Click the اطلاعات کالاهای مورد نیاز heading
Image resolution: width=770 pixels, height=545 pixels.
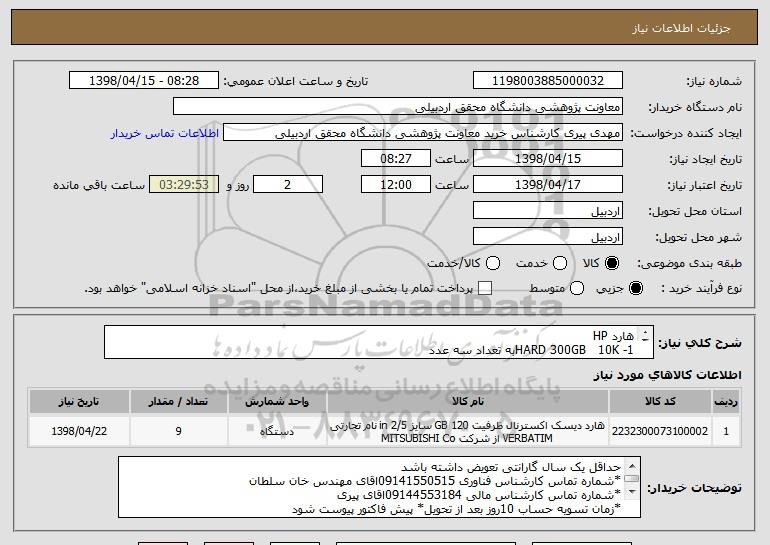(667, 375)
